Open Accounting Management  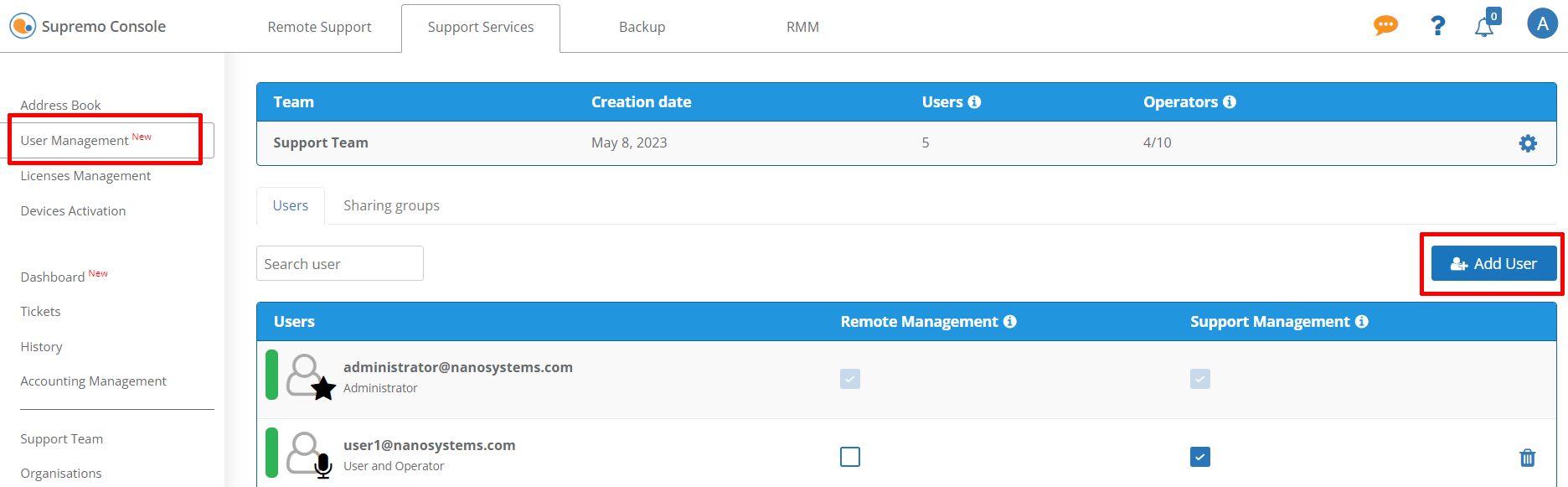93,381
